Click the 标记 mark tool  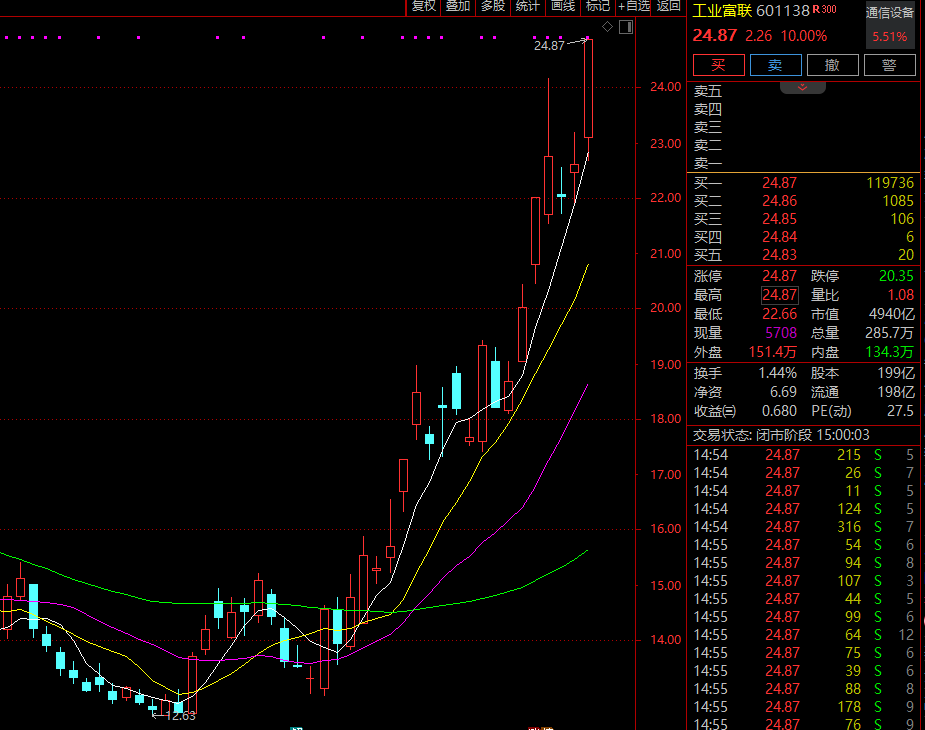598,6
